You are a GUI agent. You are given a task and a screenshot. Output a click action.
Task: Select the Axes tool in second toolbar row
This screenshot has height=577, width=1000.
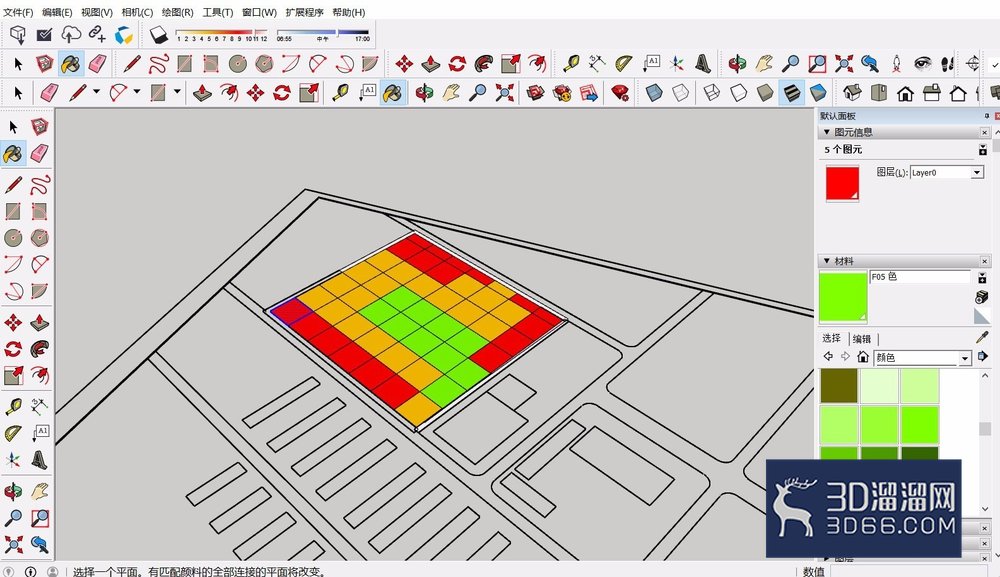pyautogui.click(x=677, y=64)
